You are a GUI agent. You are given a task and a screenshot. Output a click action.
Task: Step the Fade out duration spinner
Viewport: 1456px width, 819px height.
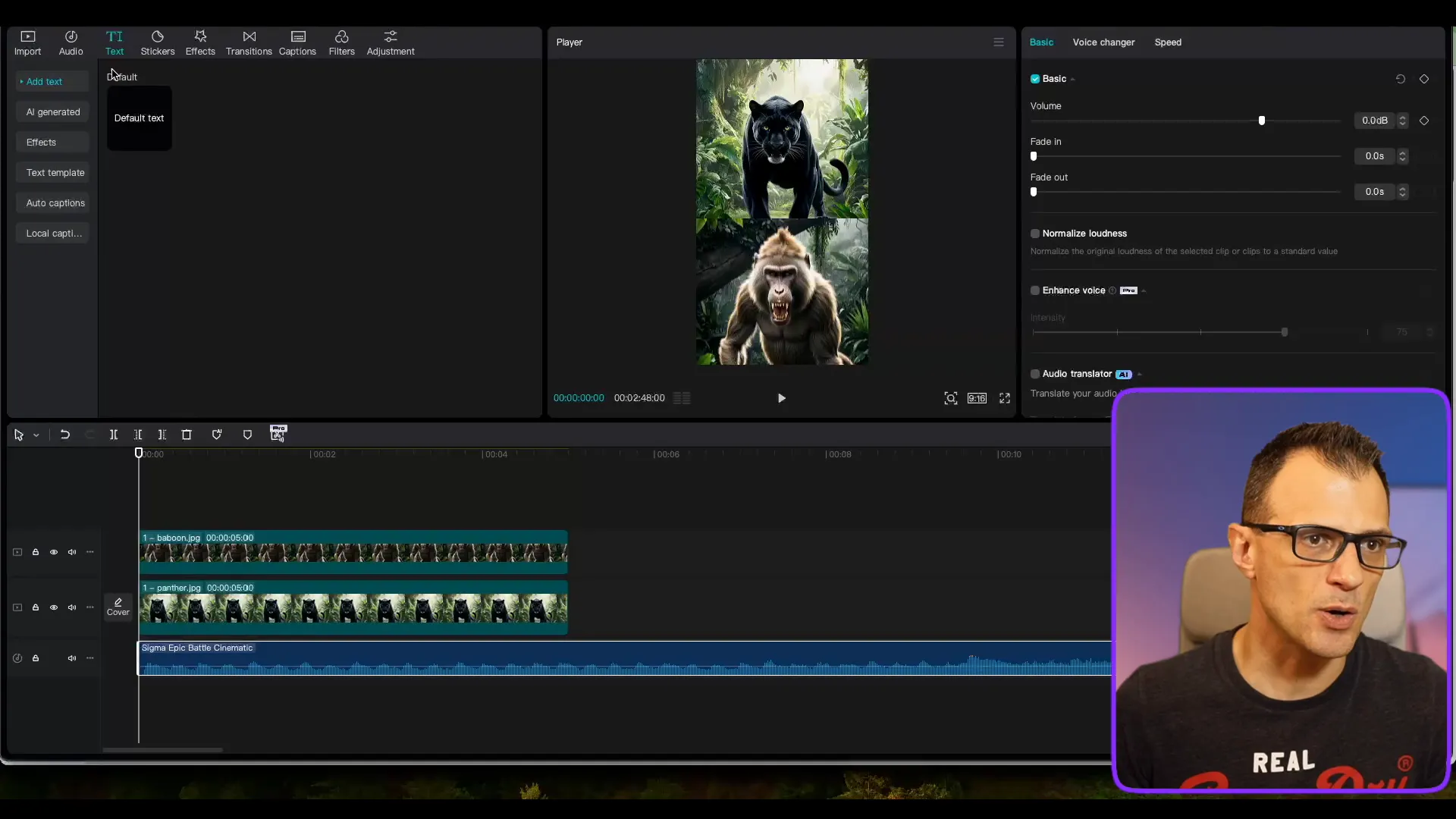(1402, 192)
